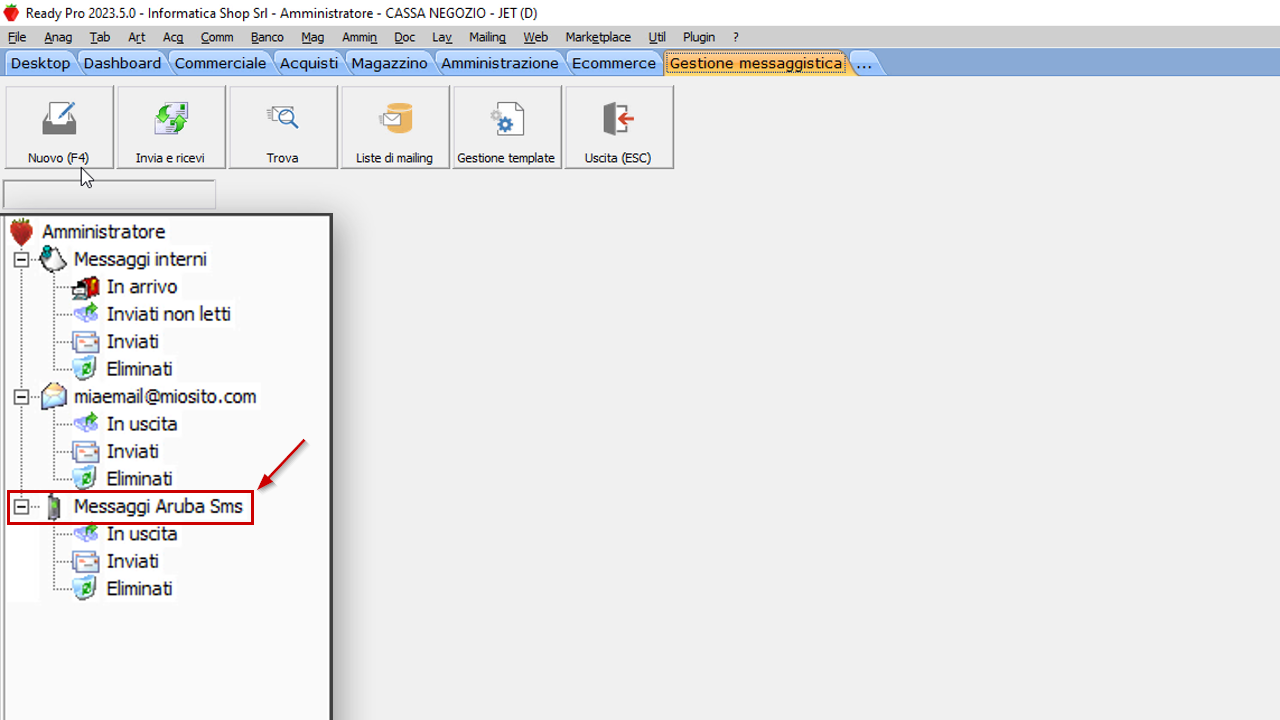Click In uscita icon under Aruba Sms
This screenshot has width=1280, height=720.
(86, 534)
